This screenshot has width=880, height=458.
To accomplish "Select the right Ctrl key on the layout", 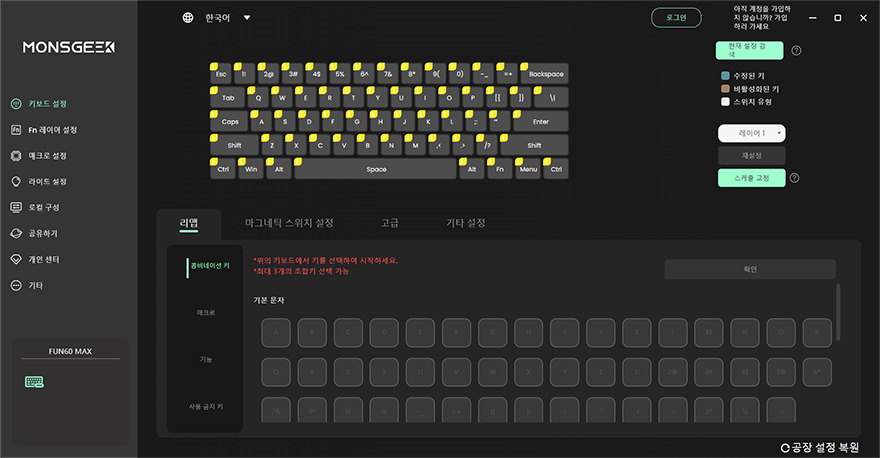I will click(x=556, y=169).
